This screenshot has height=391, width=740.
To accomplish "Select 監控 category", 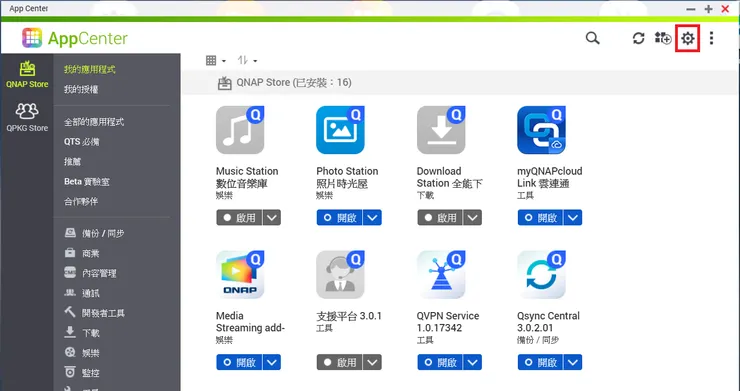I will coord(82,372).
